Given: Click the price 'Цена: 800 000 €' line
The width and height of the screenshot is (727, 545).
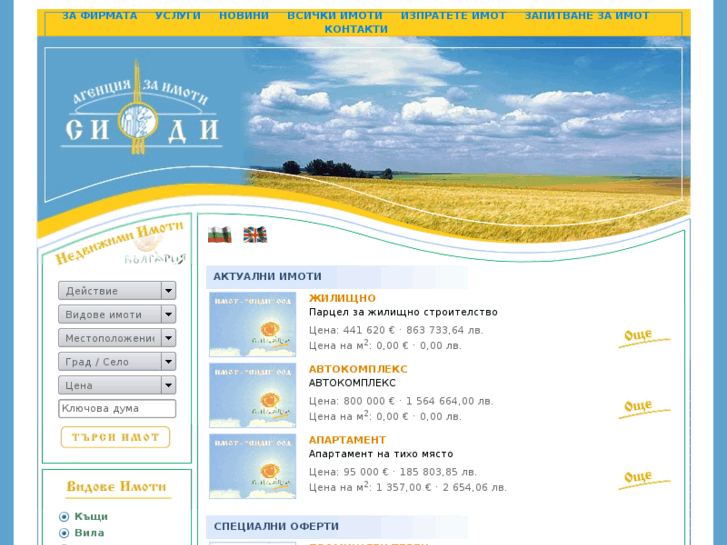Looking at the screenshot, I should pyautogui.click(x=401, y=401).
